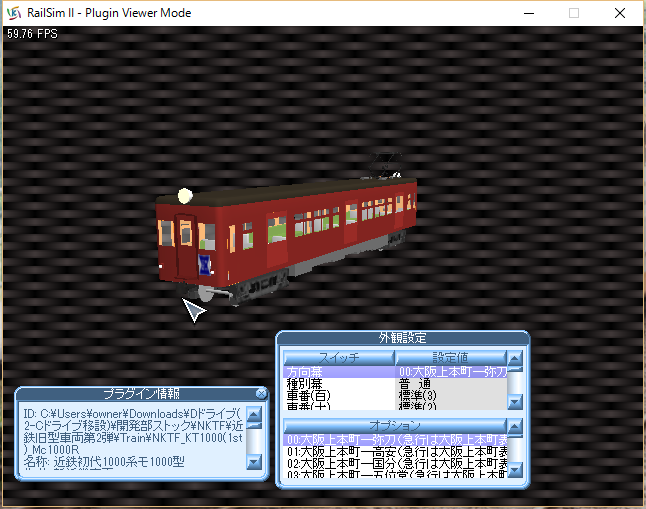Click scroll-down arrow of オプション list

click(515, 469)
